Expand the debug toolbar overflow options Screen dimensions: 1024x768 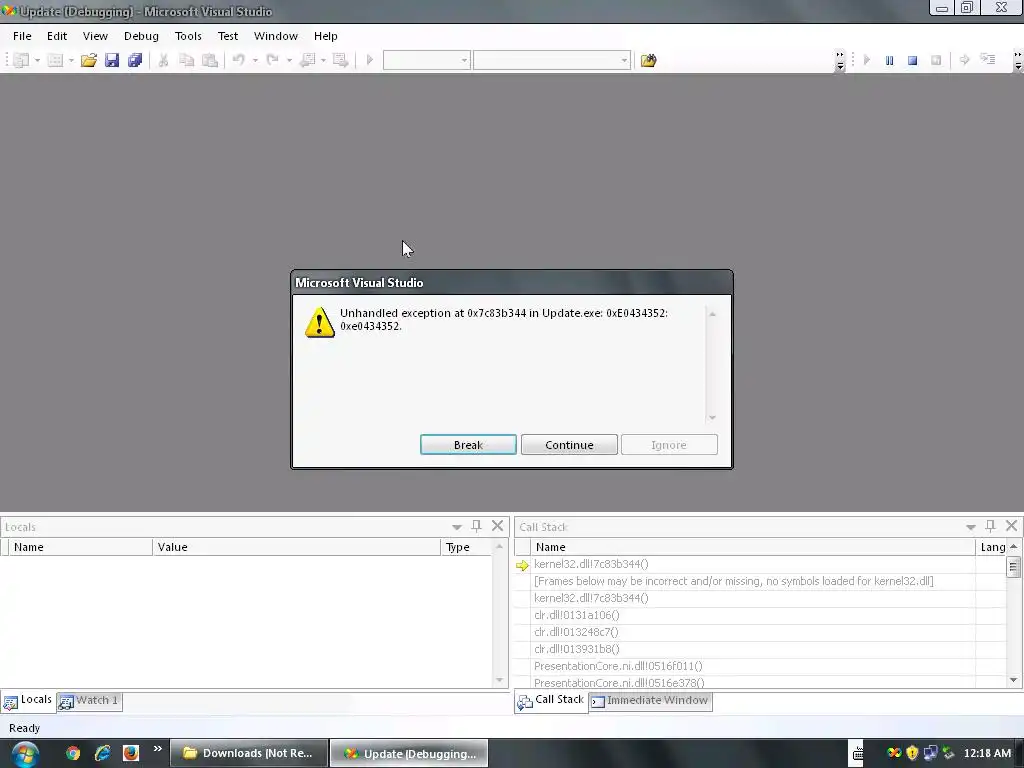tap(1017, 61)
